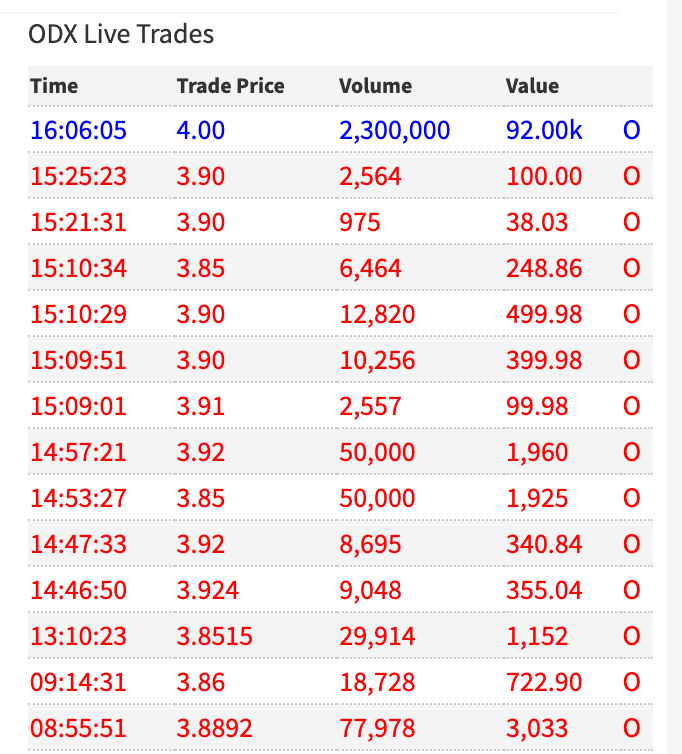This screenshot has height=754, width=682.
Task: Click the 355.04 value cell
Action: [544, 590]
